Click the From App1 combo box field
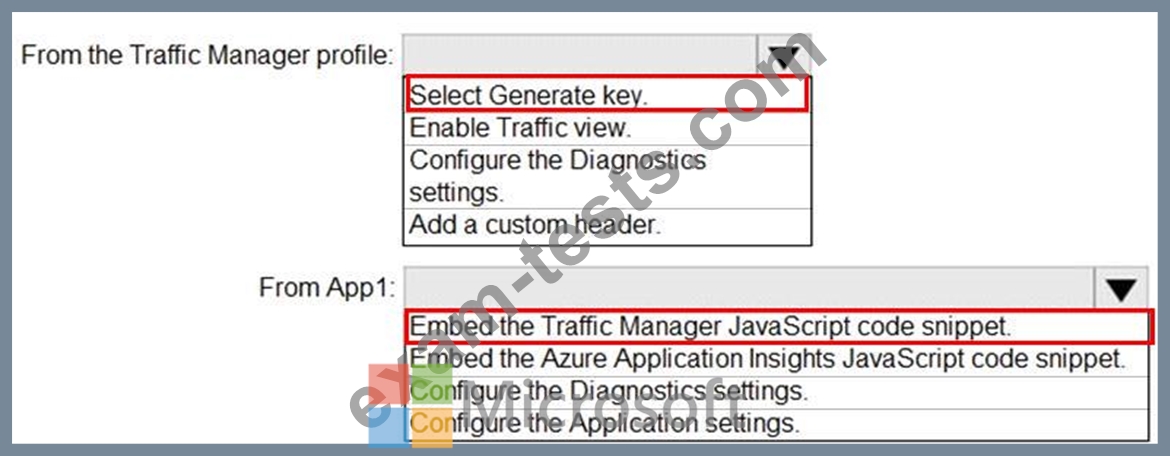The height and width of the screenshot is (456, 1170). pyautogui.click(x=749, y=289)
